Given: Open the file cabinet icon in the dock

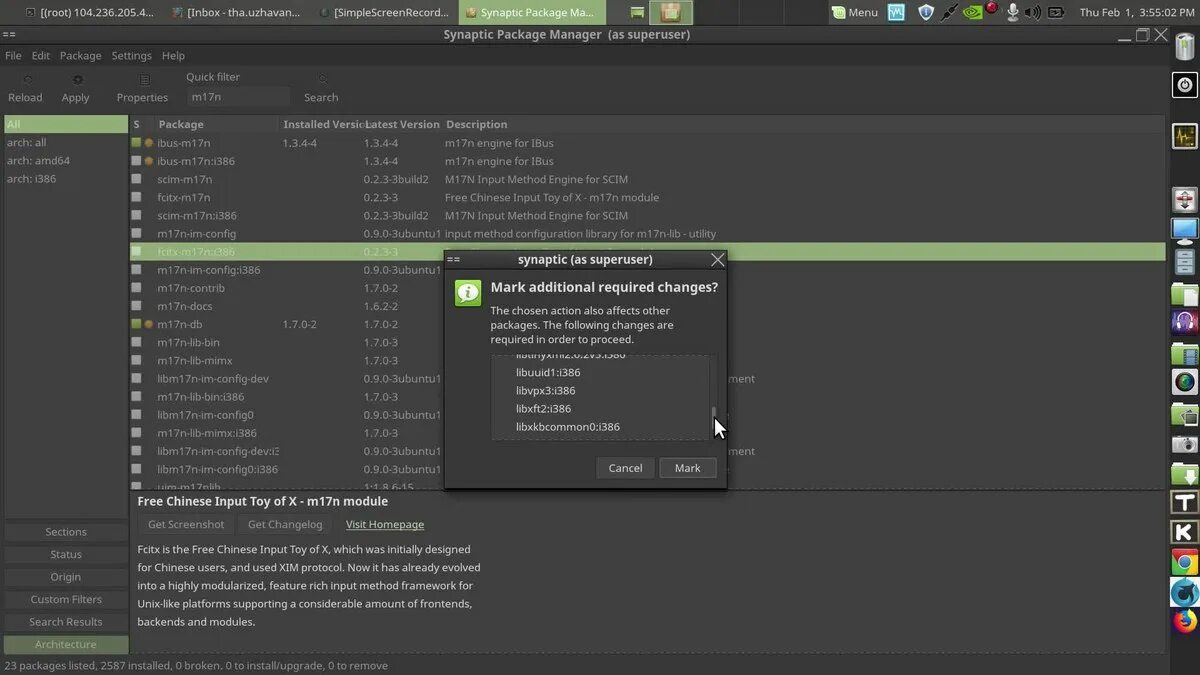Looking at the screenshot, I should (1185, 262).
